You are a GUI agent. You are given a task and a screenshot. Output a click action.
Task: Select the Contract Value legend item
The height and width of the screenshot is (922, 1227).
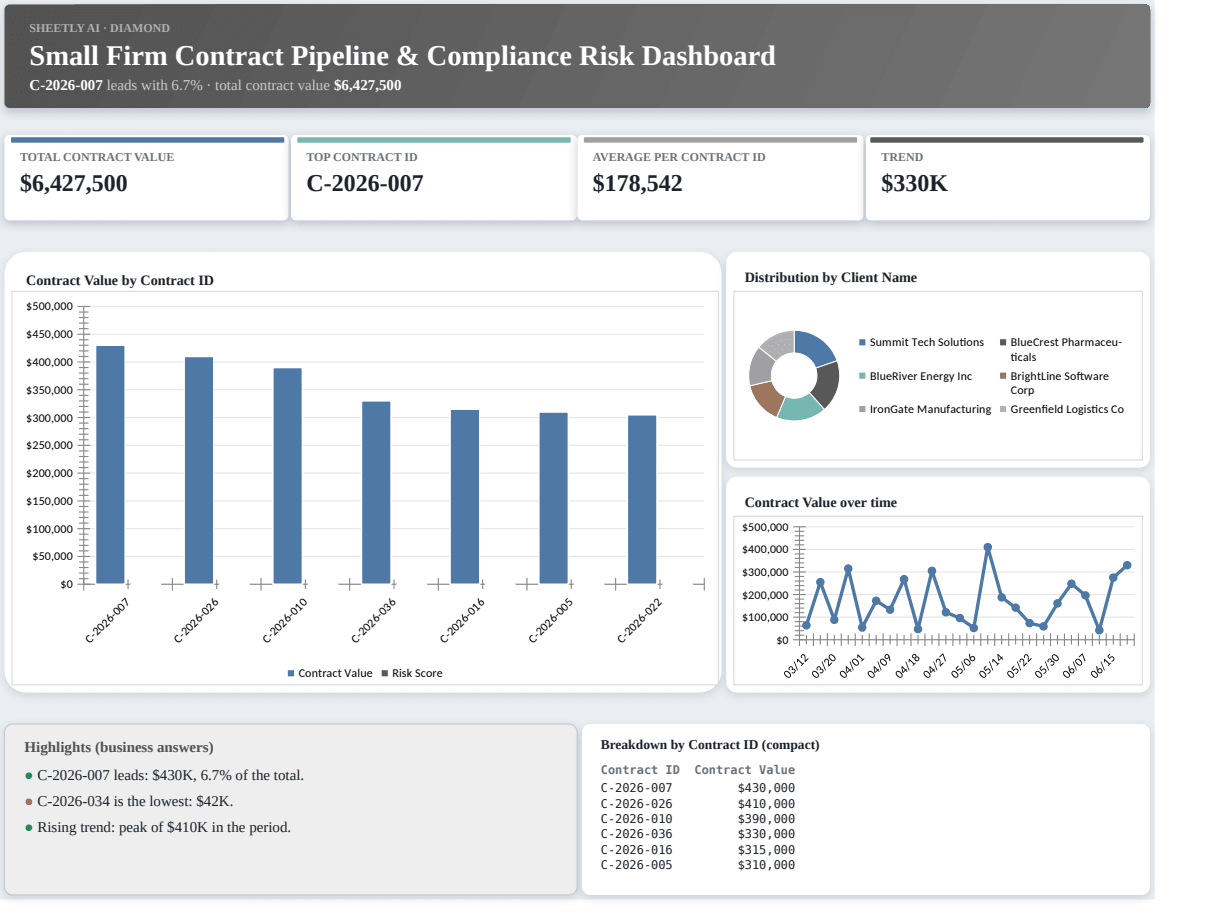pos(330,673)
